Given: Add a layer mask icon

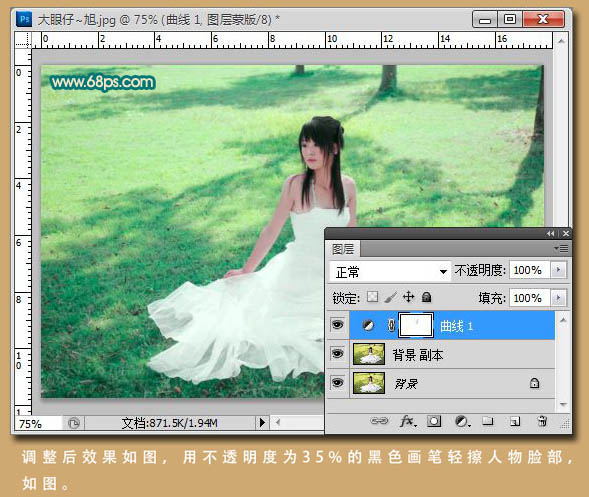Looking at the screenshot, I should pyautogui.click(x=434, y=421).
